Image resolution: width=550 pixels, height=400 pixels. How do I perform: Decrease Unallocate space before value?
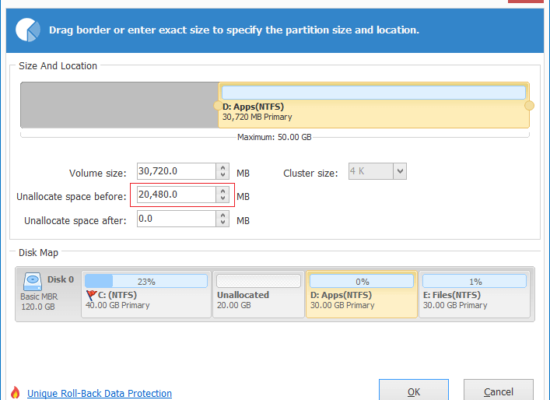223,198
